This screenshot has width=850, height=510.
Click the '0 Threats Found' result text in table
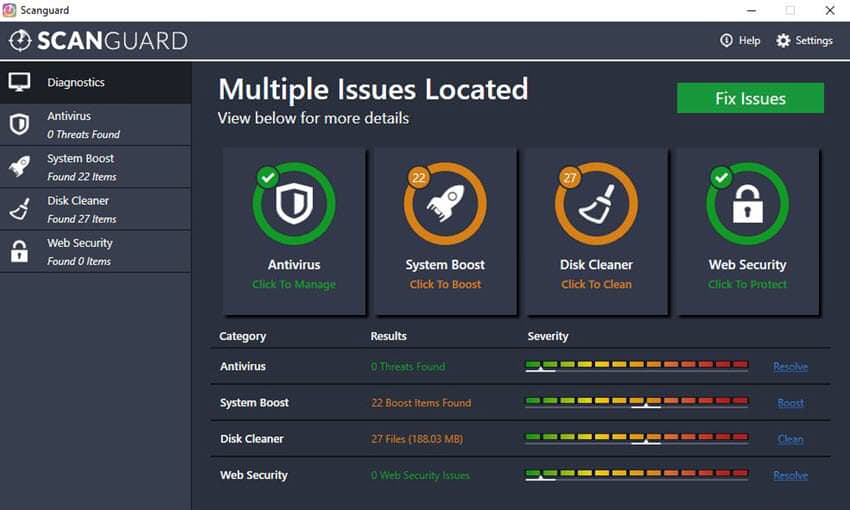408,367
